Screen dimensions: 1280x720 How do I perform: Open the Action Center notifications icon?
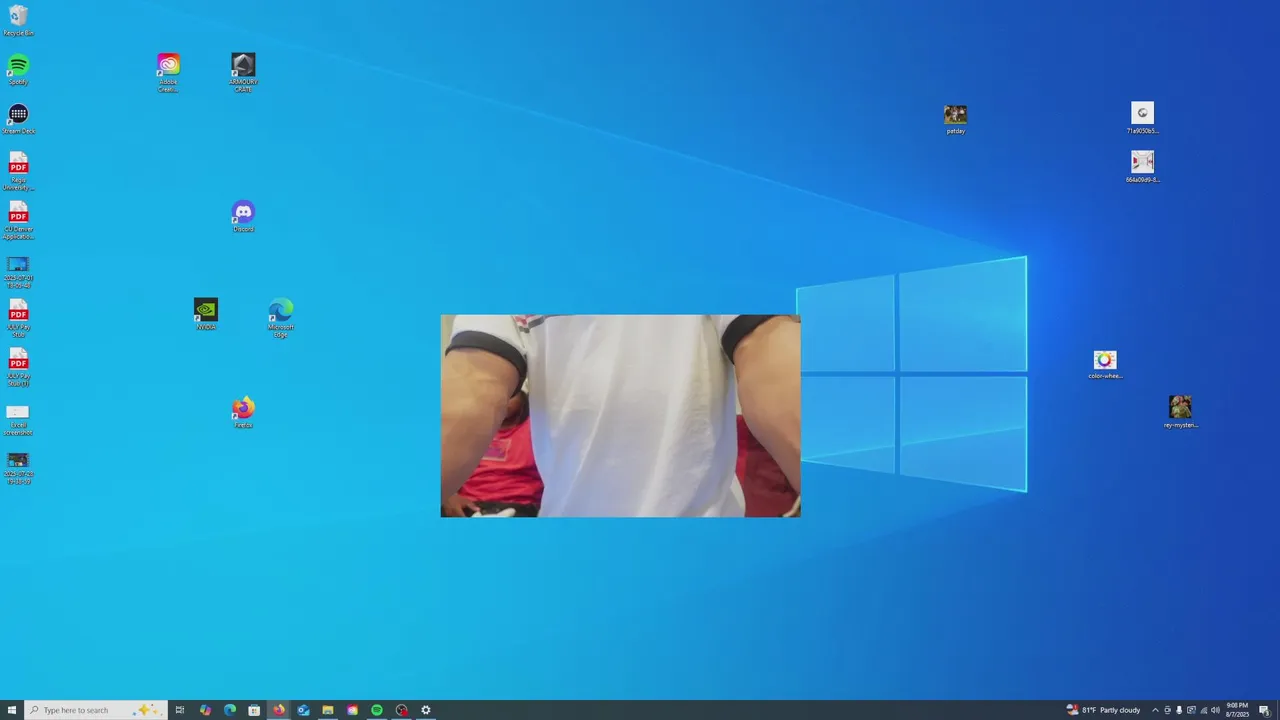[1264, 710]
